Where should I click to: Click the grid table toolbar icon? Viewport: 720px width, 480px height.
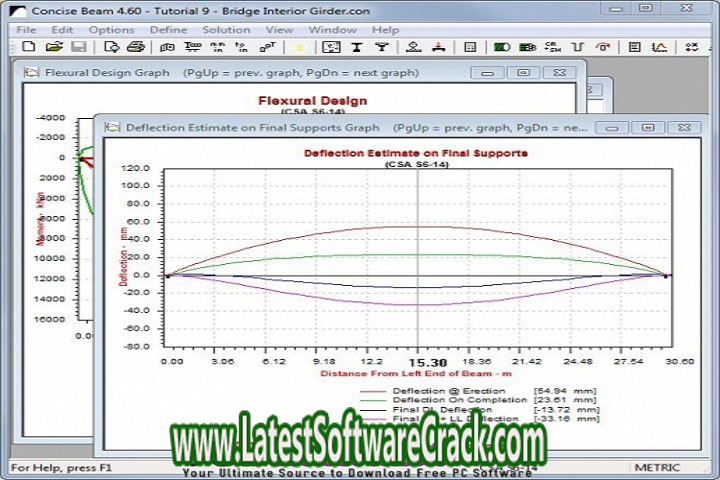point(470,47)
